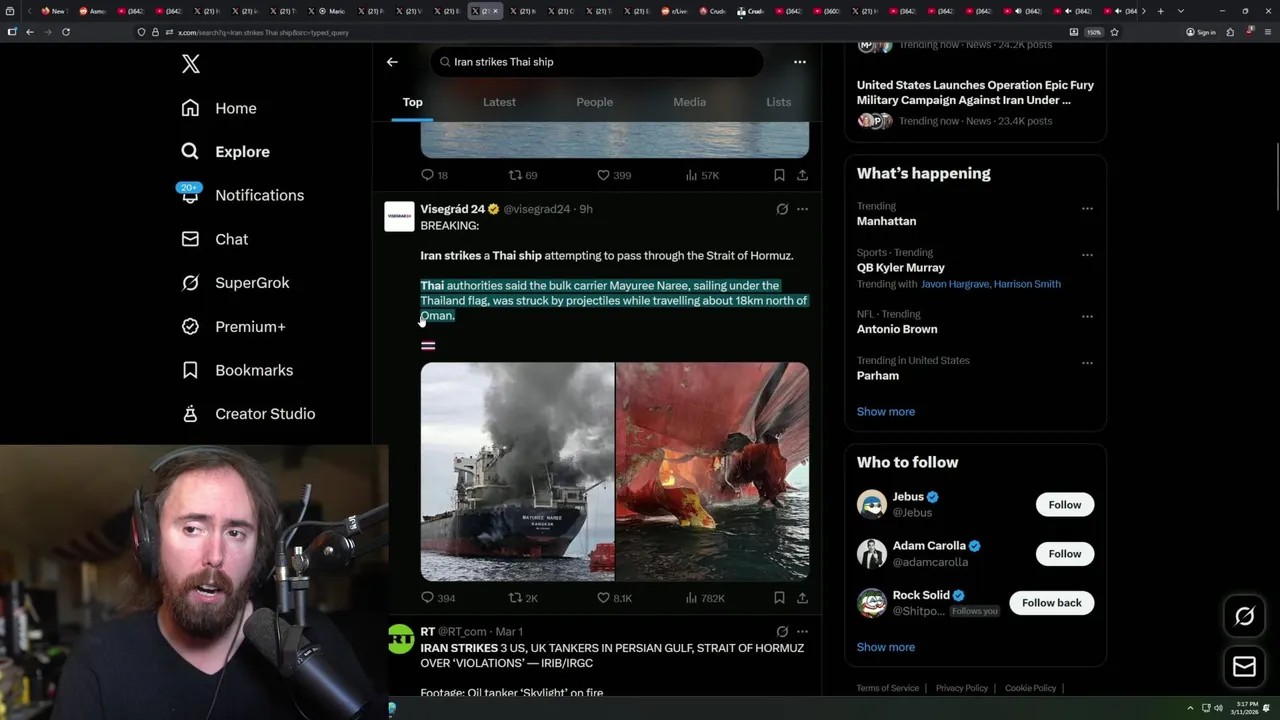Like the post with 399 likes
The height and width of the screenshot is (720, 1280).
coord(614,175)
